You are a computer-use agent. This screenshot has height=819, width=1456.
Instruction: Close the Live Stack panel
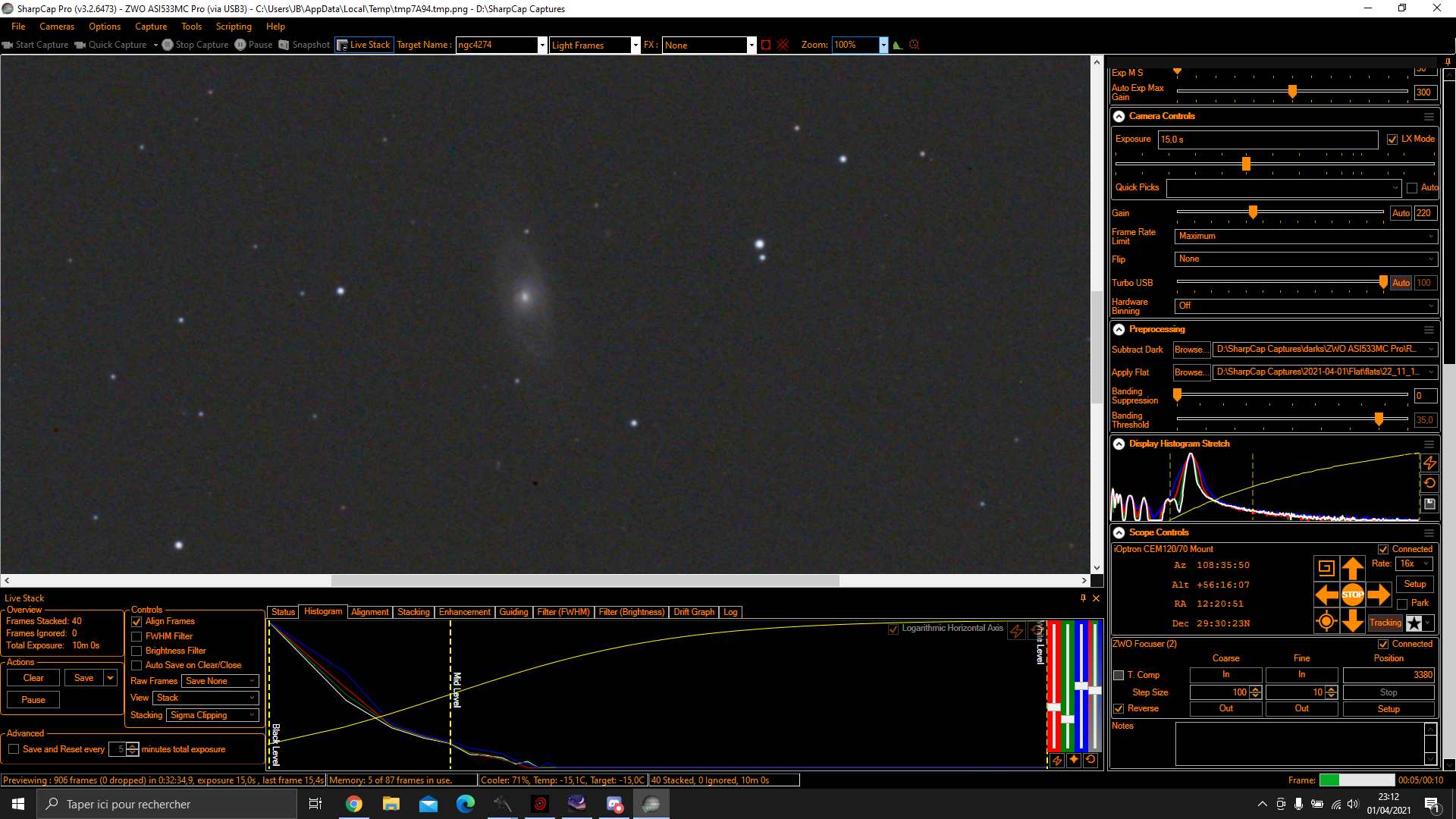coord(1096,598)
